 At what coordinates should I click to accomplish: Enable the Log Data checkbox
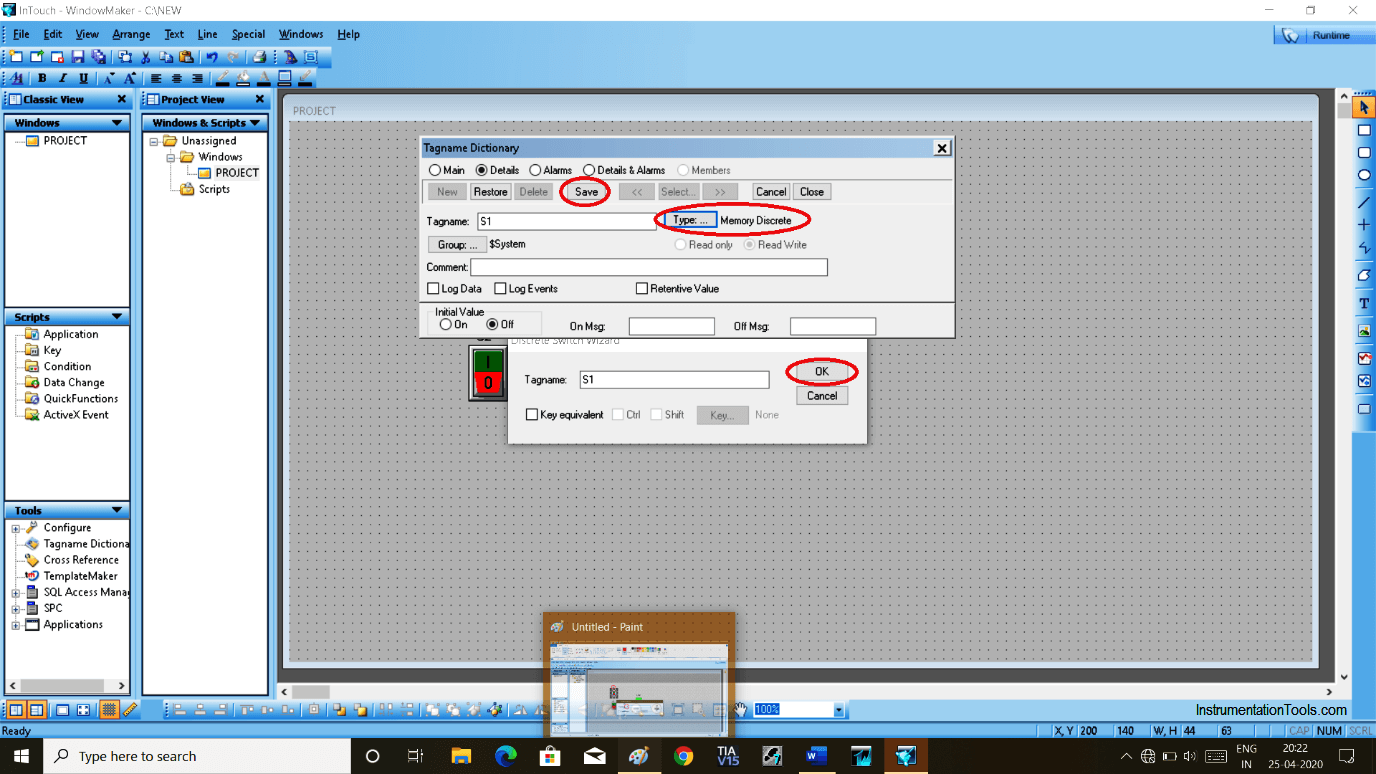433,289
